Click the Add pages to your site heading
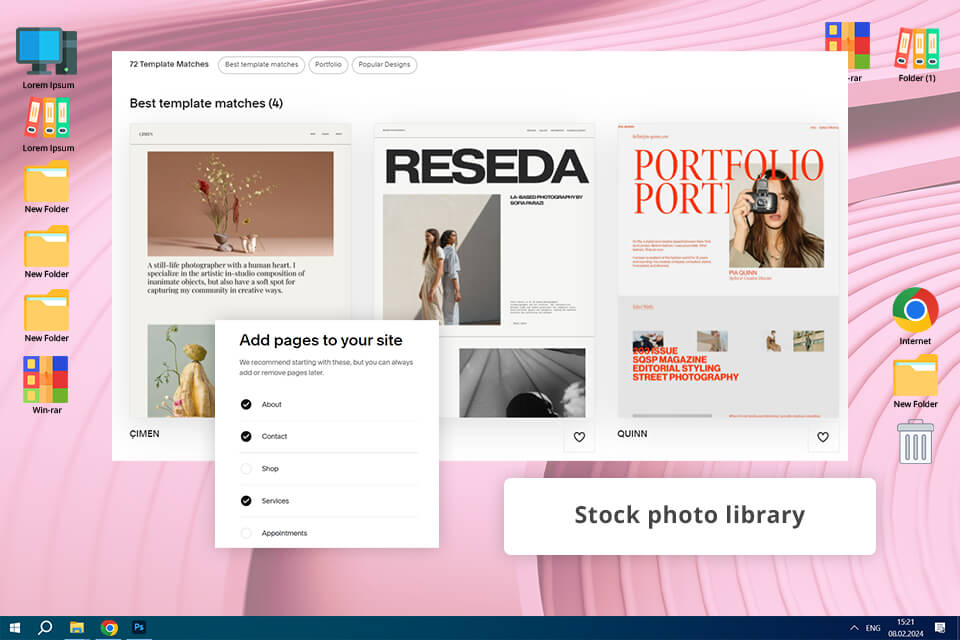Image resolution: width=960 pixels, height=640 pixels. pyautogui.click(x=321, y=341)
